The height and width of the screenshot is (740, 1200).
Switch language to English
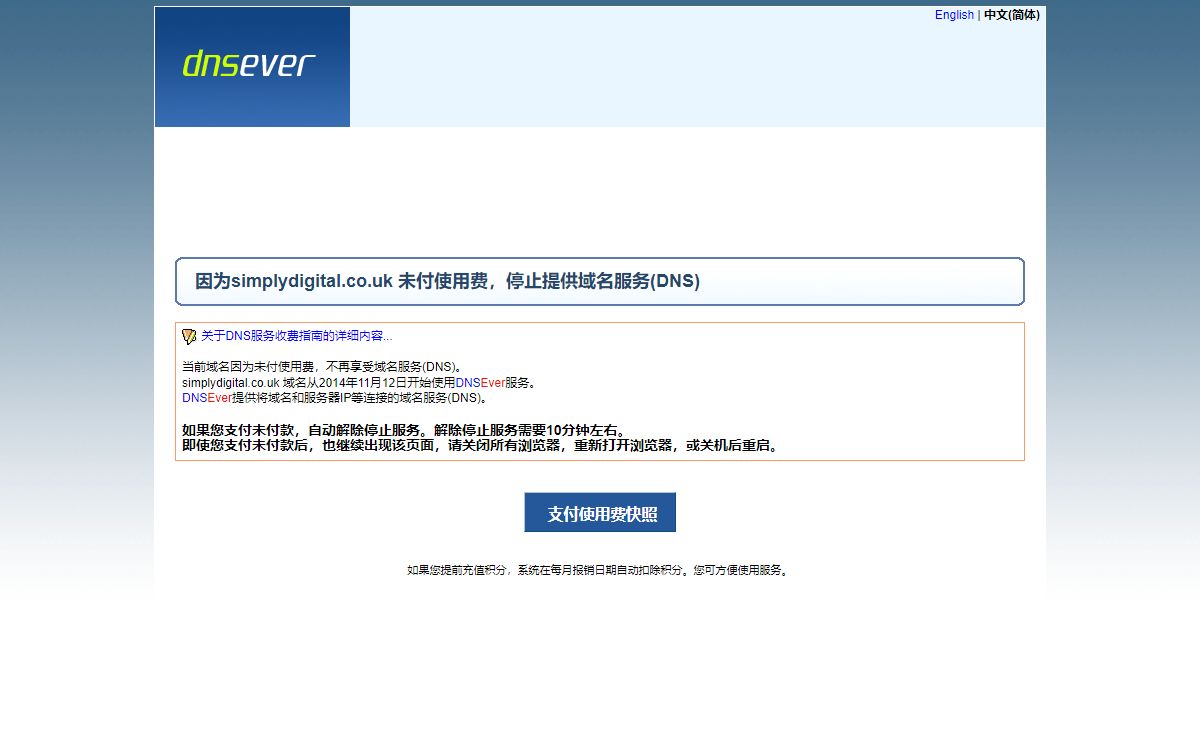click(954, 15)
